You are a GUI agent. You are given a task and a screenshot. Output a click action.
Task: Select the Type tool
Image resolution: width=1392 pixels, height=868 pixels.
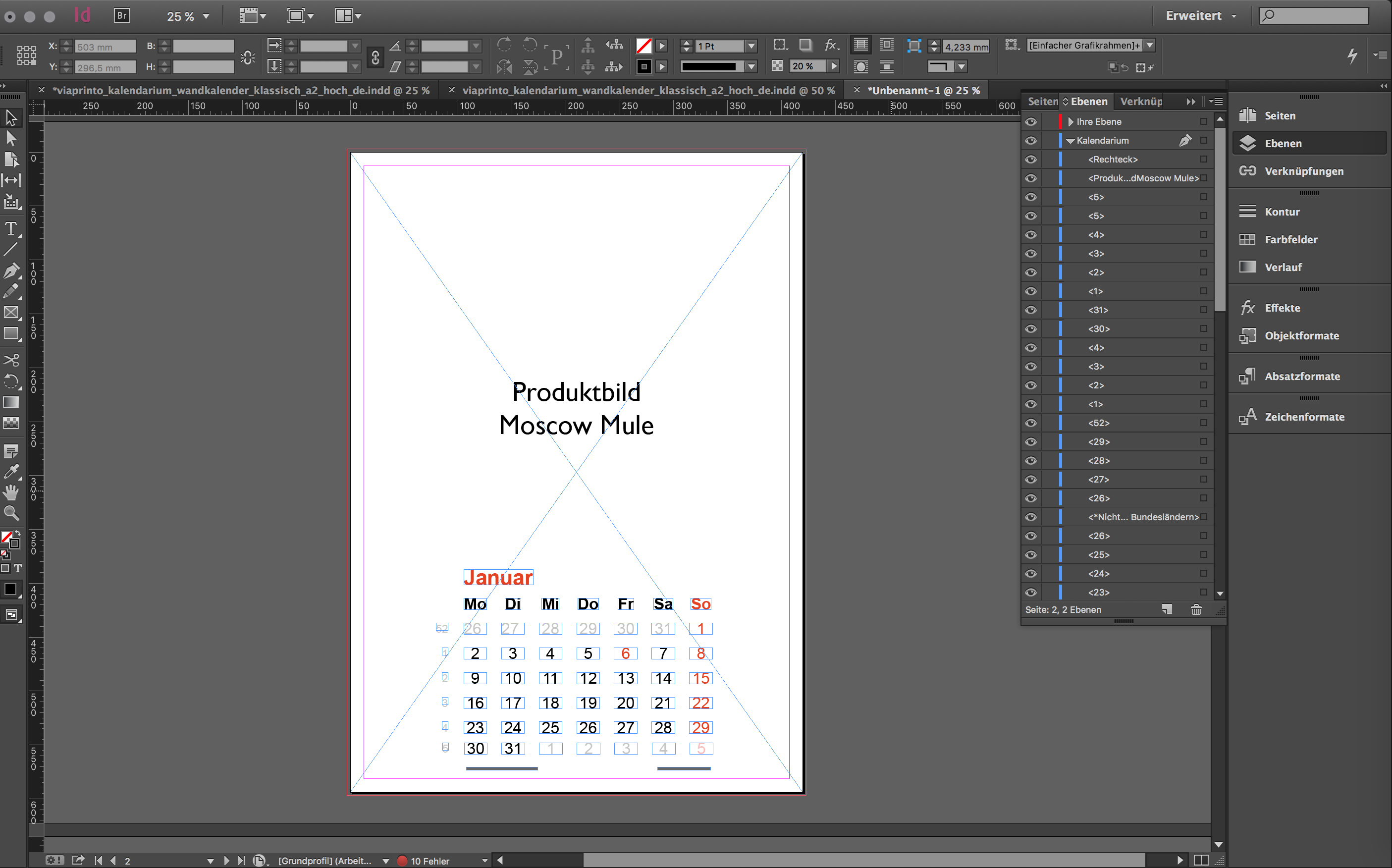(11, 228)
